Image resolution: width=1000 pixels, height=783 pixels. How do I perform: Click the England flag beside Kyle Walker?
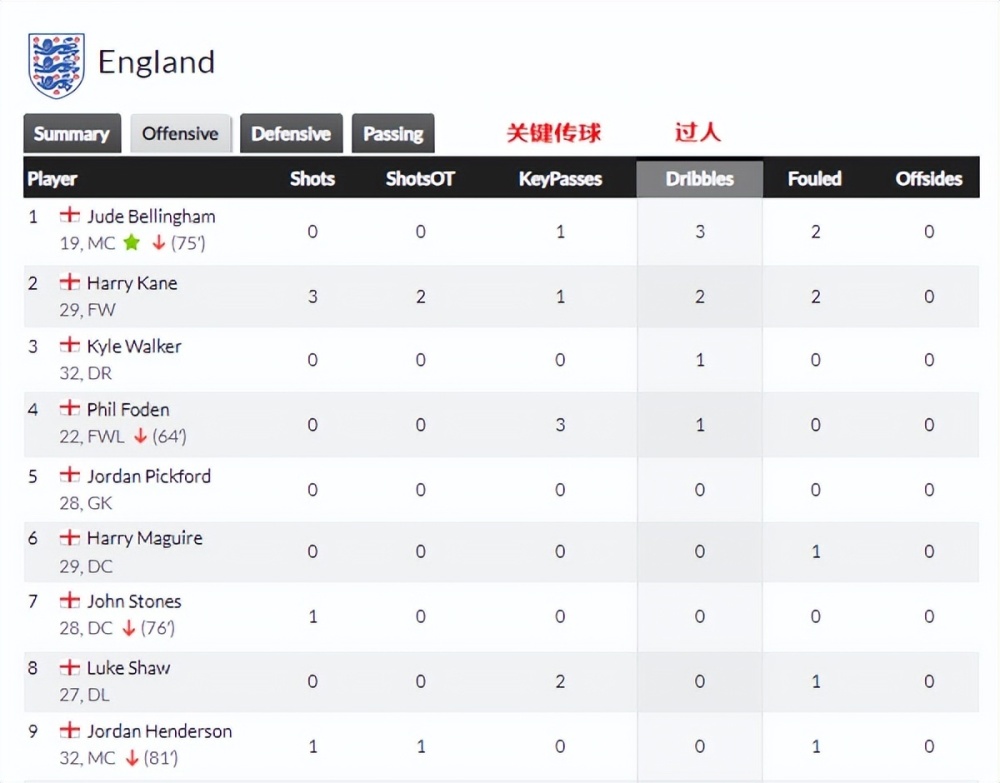pyautogui.click(x=70, y=345)
